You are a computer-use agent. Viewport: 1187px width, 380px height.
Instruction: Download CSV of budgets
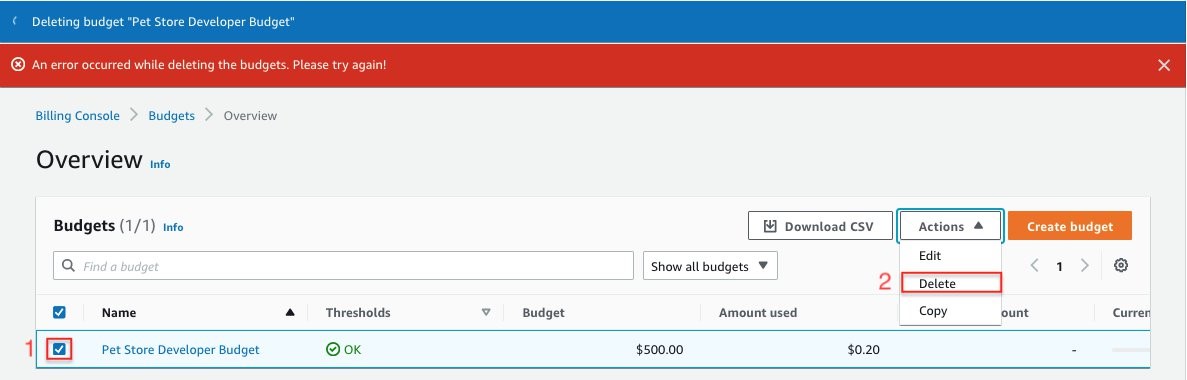point(820,226)
